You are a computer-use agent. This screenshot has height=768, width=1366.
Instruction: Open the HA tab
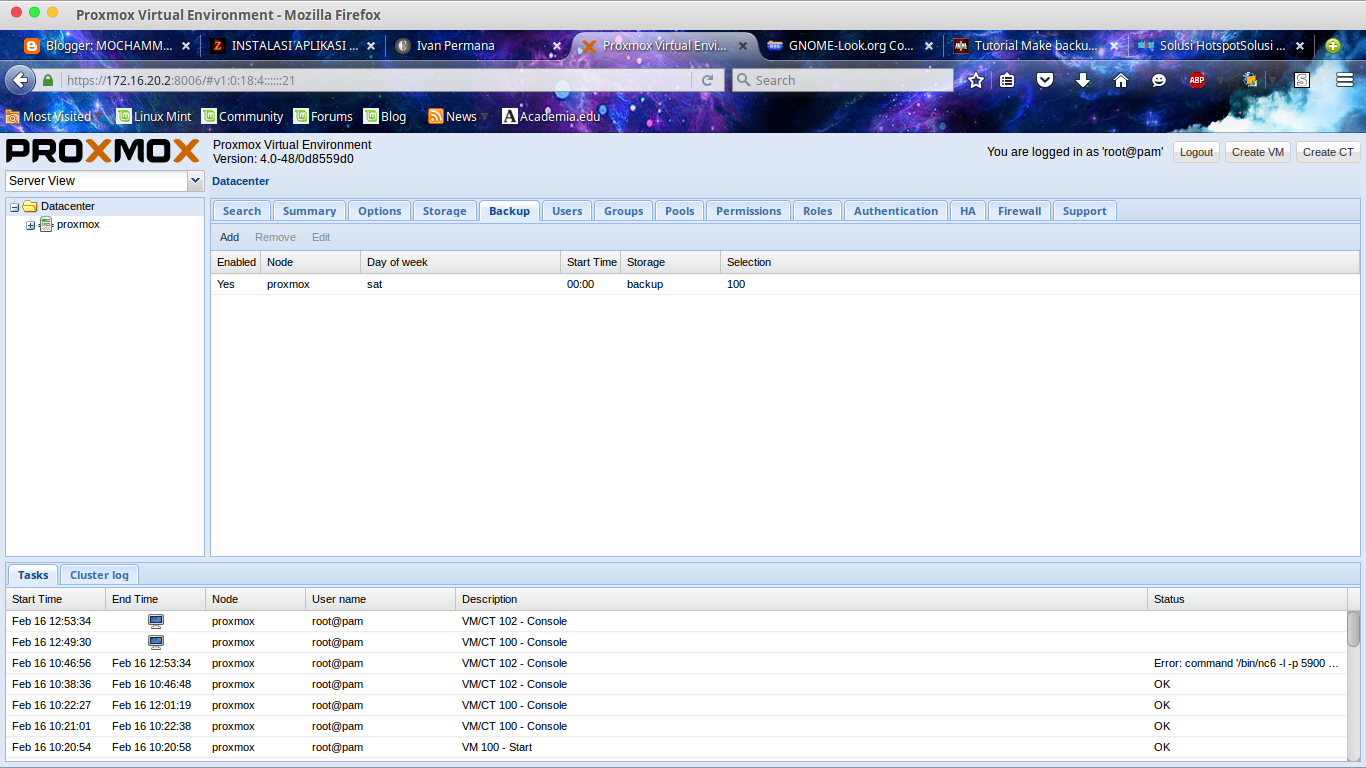(x=968, y=211)
